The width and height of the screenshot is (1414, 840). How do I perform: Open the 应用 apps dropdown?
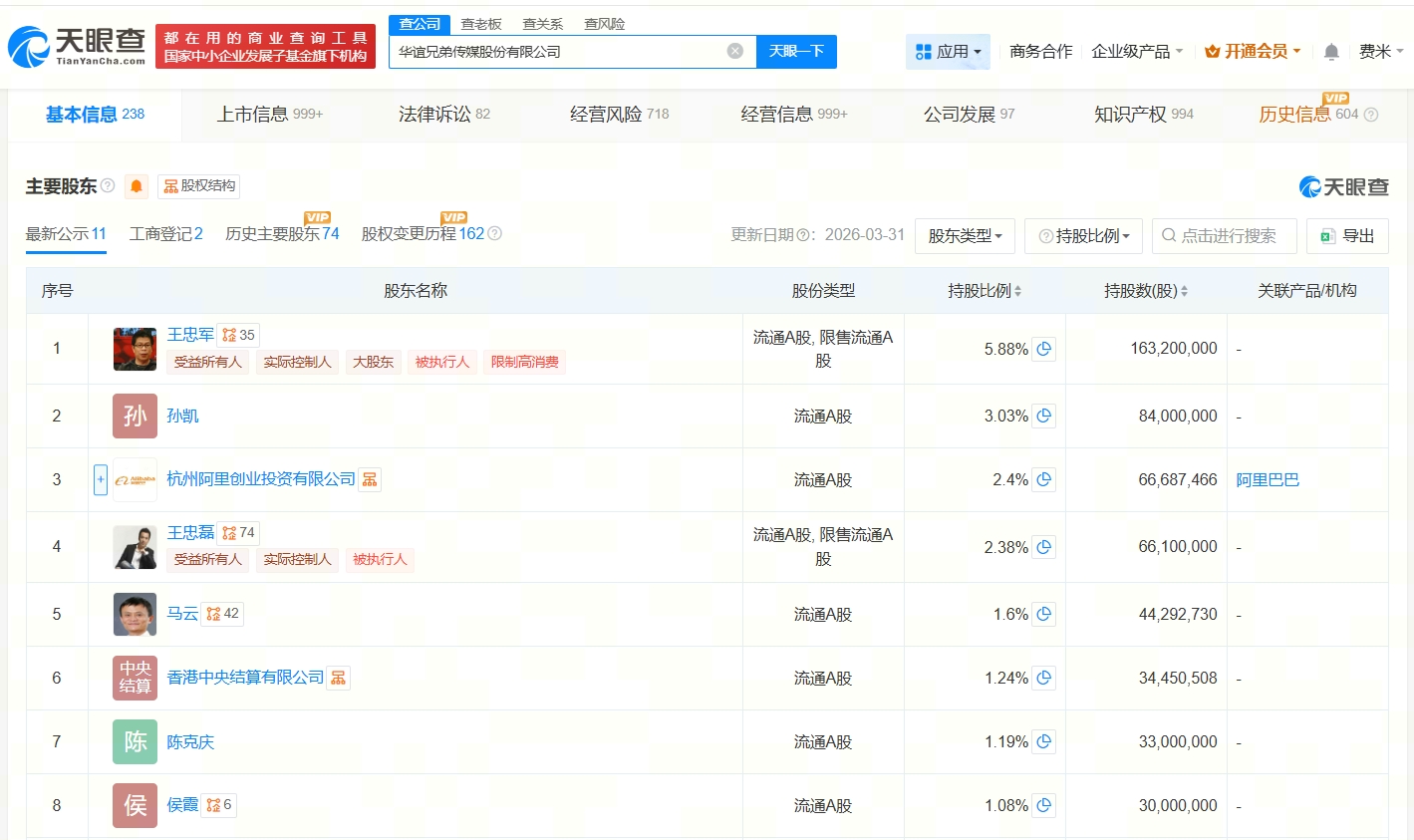[x=948, y=52]
